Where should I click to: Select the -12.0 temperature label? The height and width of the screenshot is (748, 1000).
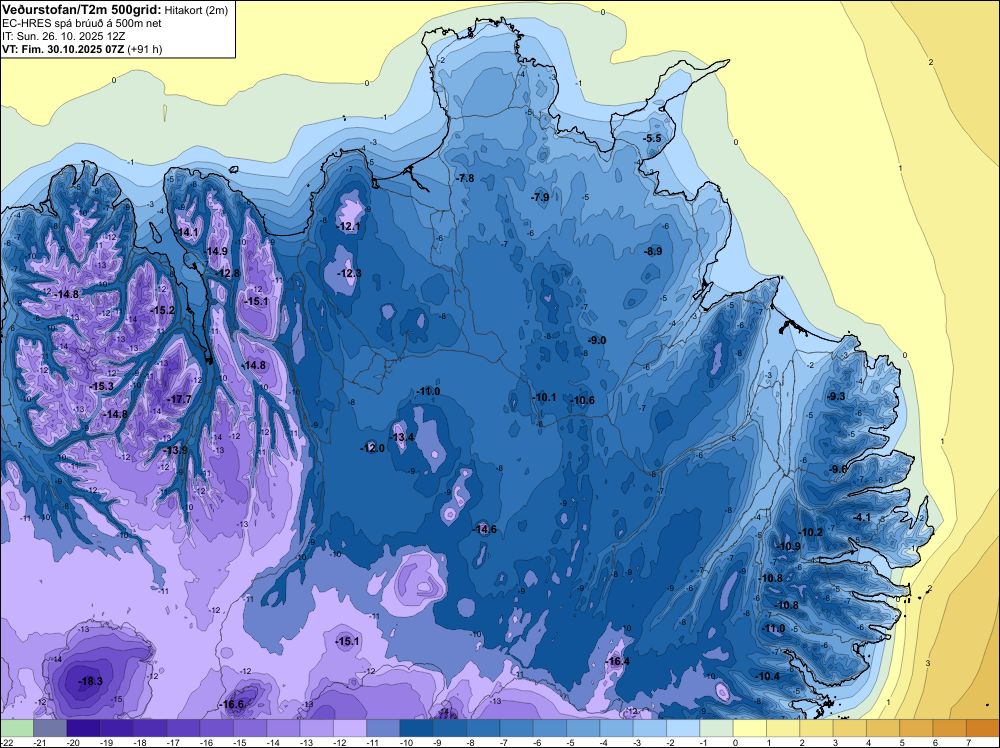[372, 448]
